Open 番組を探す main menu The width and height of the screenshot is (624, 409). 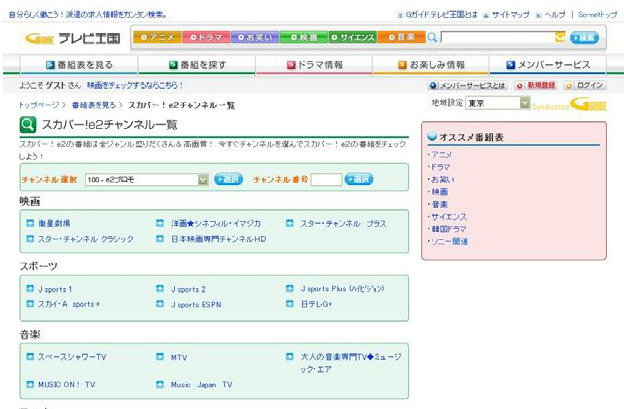point(197,65)
